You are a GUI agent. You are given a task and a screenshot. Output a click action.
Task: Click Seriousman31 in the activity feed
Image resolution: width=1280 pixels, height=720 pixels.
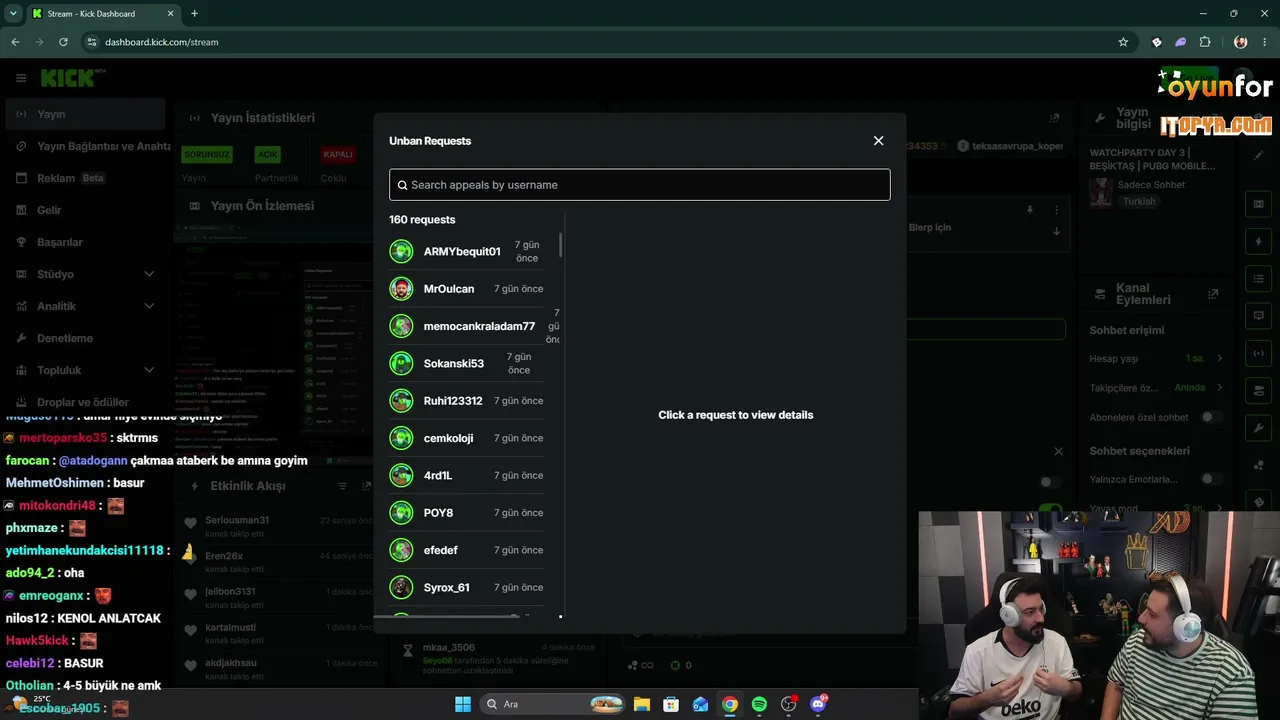pyautogui.click(x=237, y=520)
